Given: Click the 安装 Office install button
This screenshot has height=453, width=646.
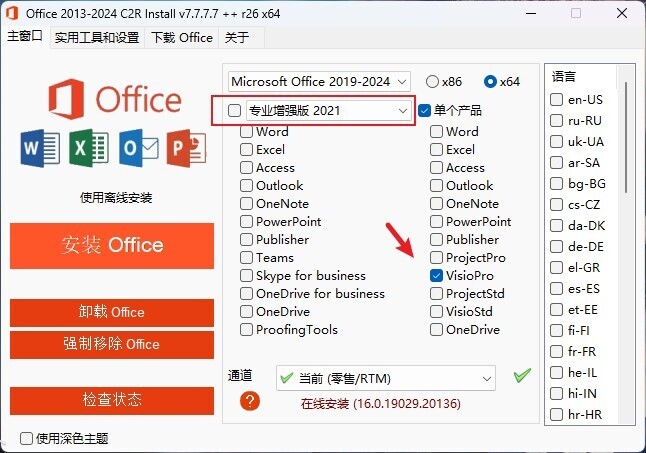Looking at the screenshot, I should click(112, 246).
